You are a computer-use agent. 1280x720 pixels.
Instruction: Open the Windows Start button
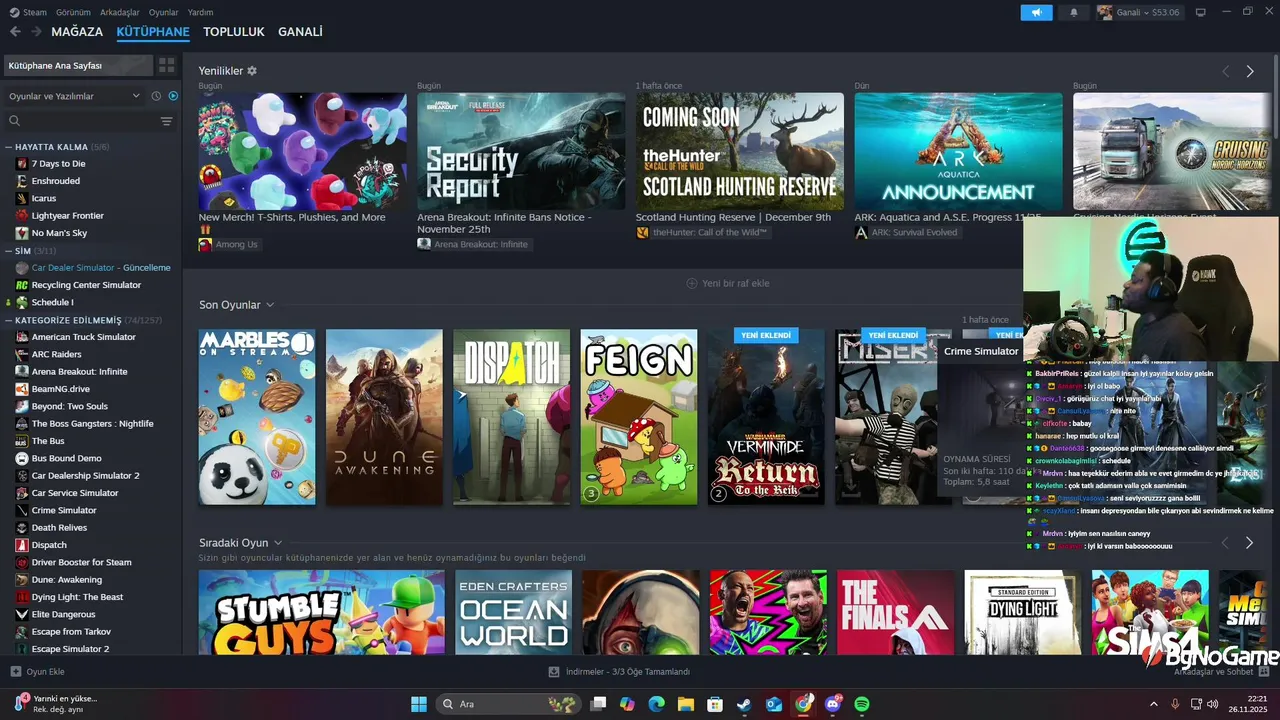click(419, 704)
